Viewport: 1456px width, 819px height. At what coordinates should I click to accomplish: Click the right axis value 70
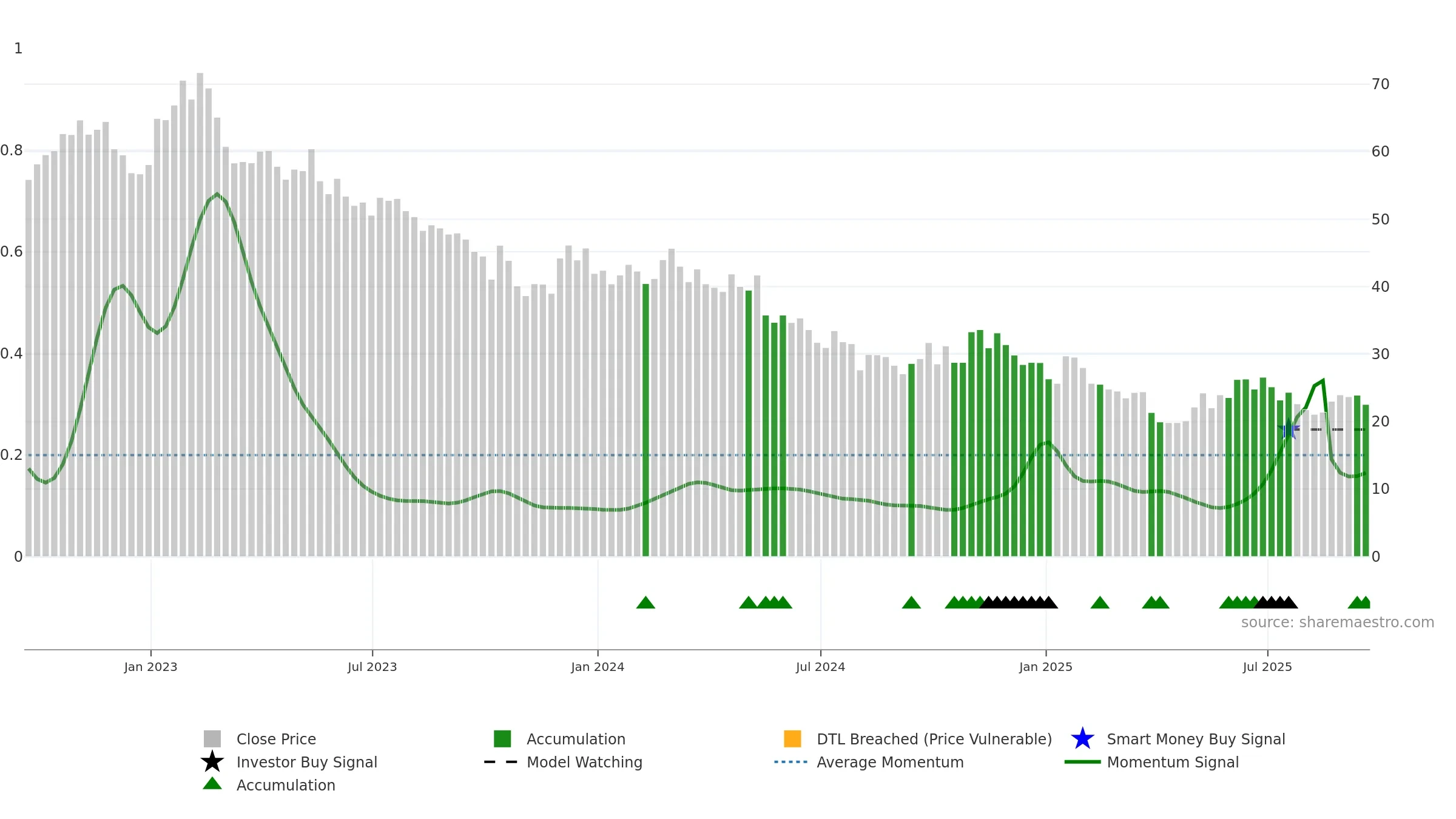click(x=1380, y=84)
